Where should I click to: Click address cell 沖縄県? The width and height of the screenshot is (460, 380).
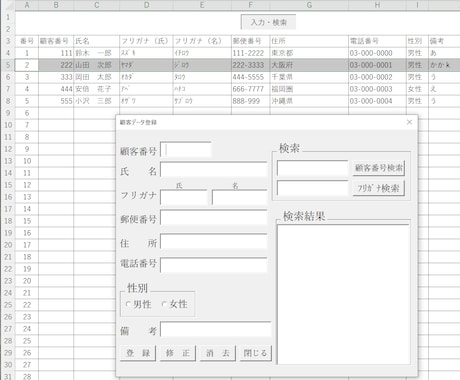pos(309,101)
